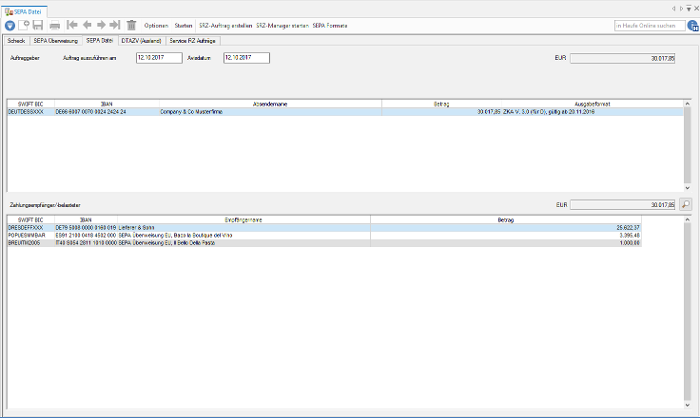
Task: Switch to the SEPA Überweisung tab
Action: [x=56, y=41]
